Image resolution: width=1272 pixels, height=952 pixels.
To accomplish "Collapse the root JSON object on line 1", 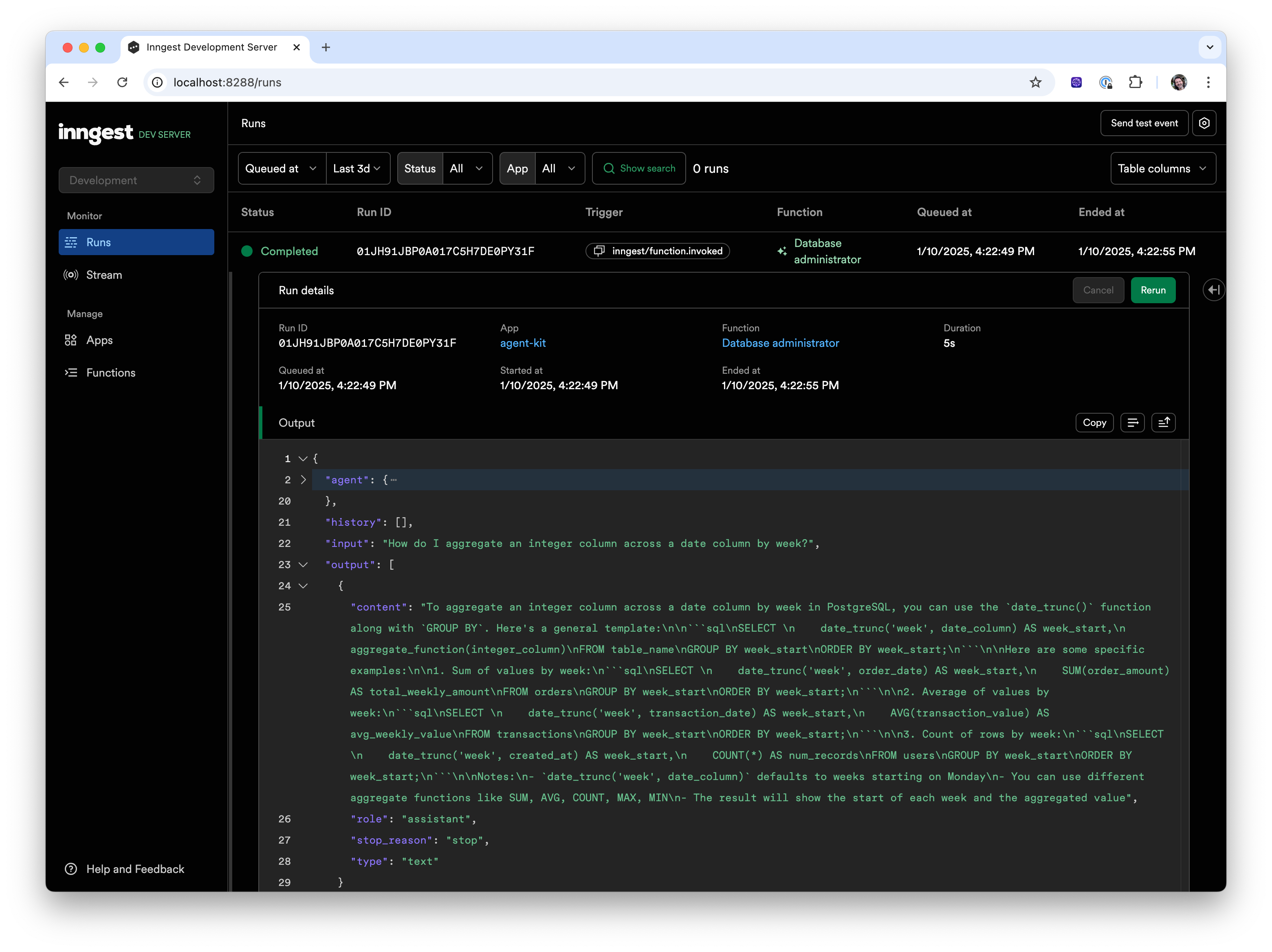I will [303, 459].
